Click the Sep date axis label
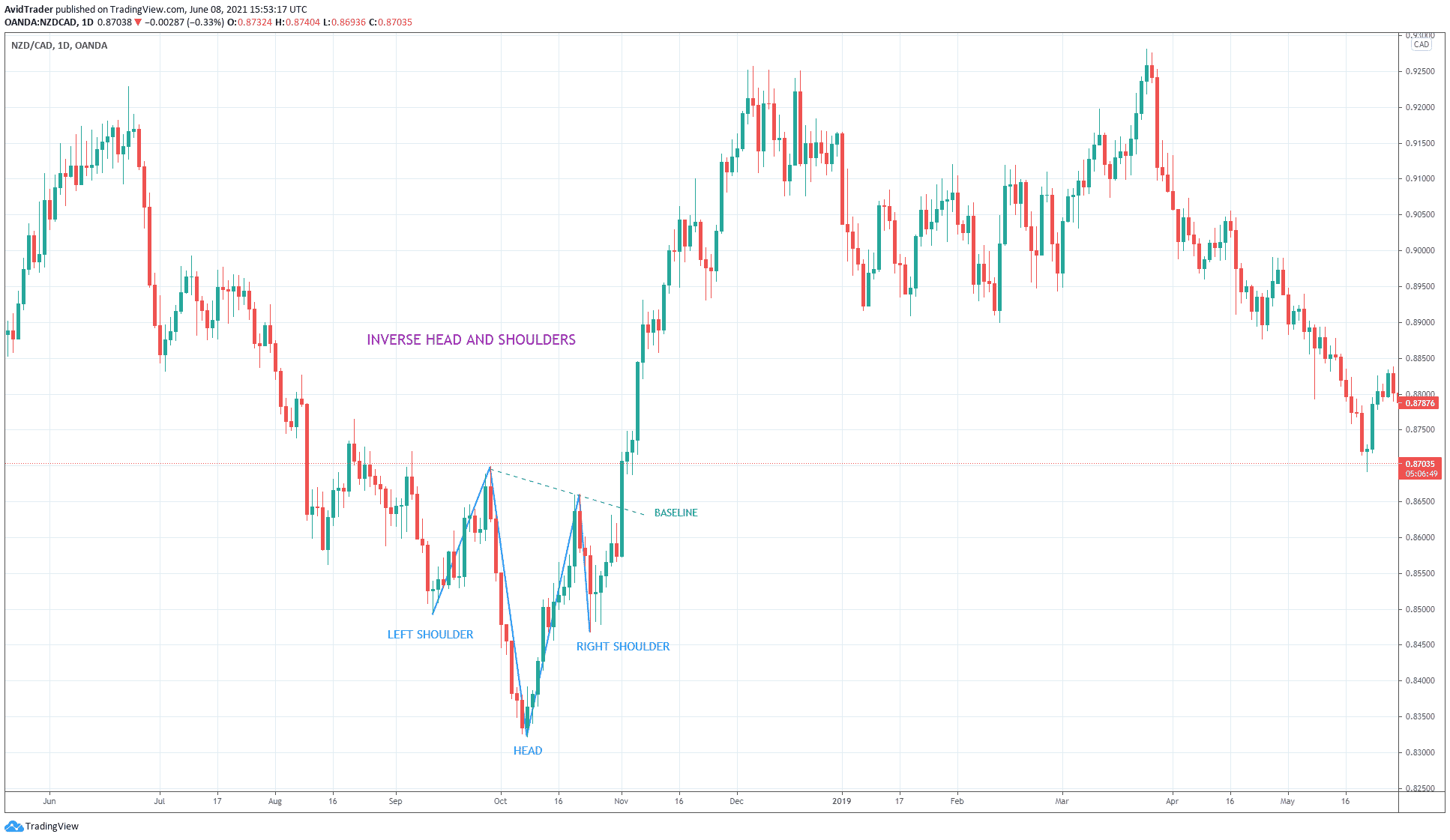This screenshot has width=1450, height=840. 396,801
